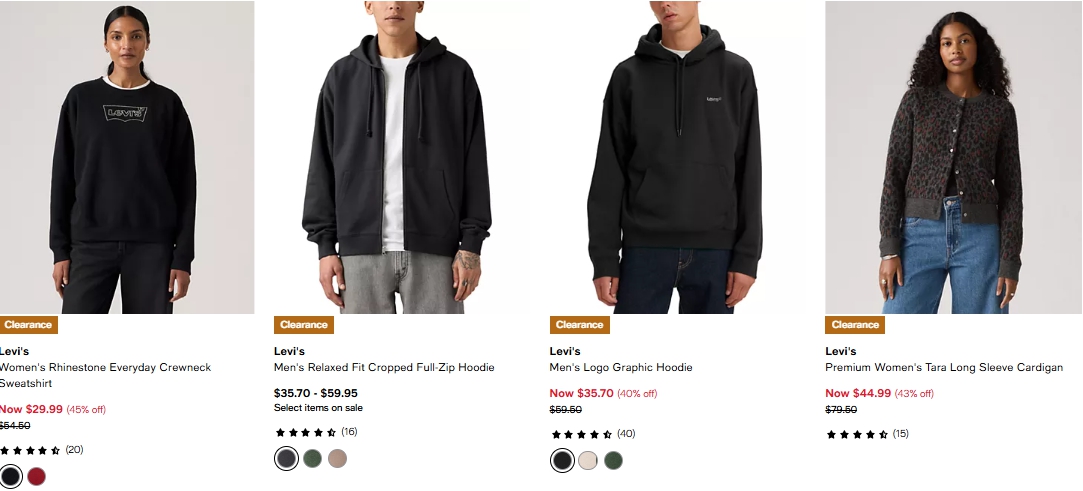This screenshot has width=1083, height=491.
Task: Click the leopard-print cardigan product image
Action: tap(951, 158)
